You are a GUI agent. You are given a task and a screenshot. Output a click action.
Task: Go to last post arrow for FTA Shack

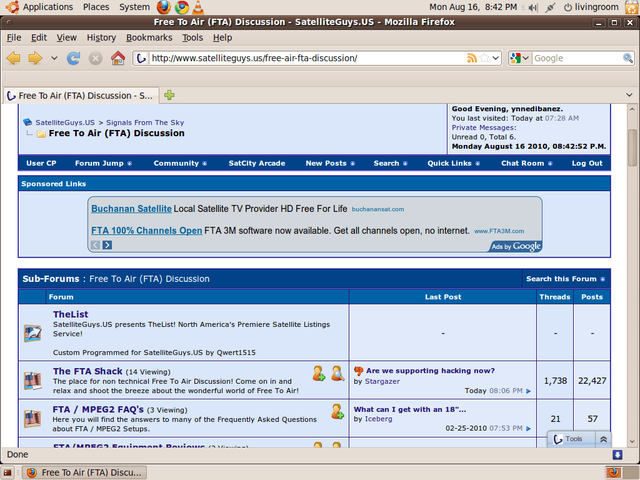pos(529,391)
